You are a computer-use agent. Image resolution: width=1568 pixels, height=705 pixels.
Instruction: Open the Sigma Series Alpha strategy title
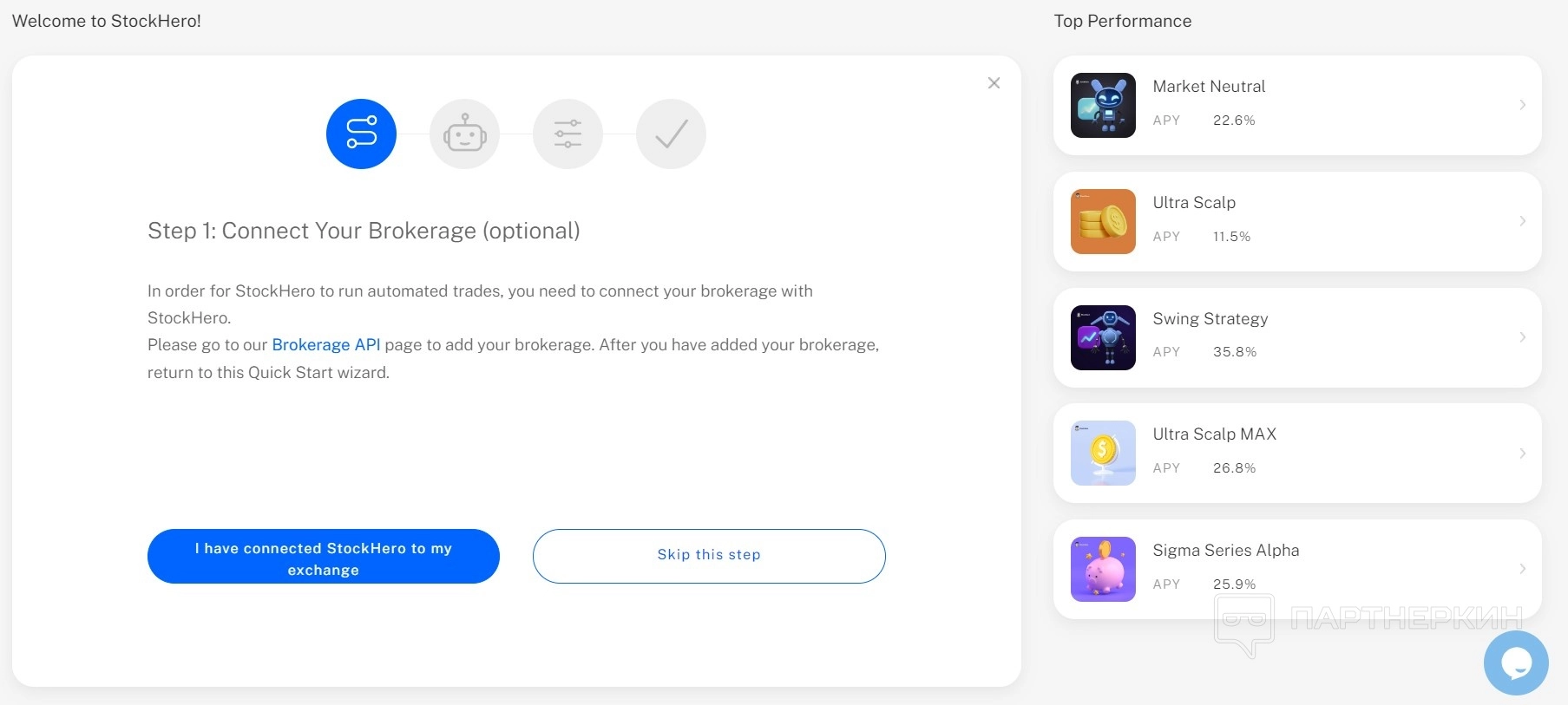(x=1225, y=551)
